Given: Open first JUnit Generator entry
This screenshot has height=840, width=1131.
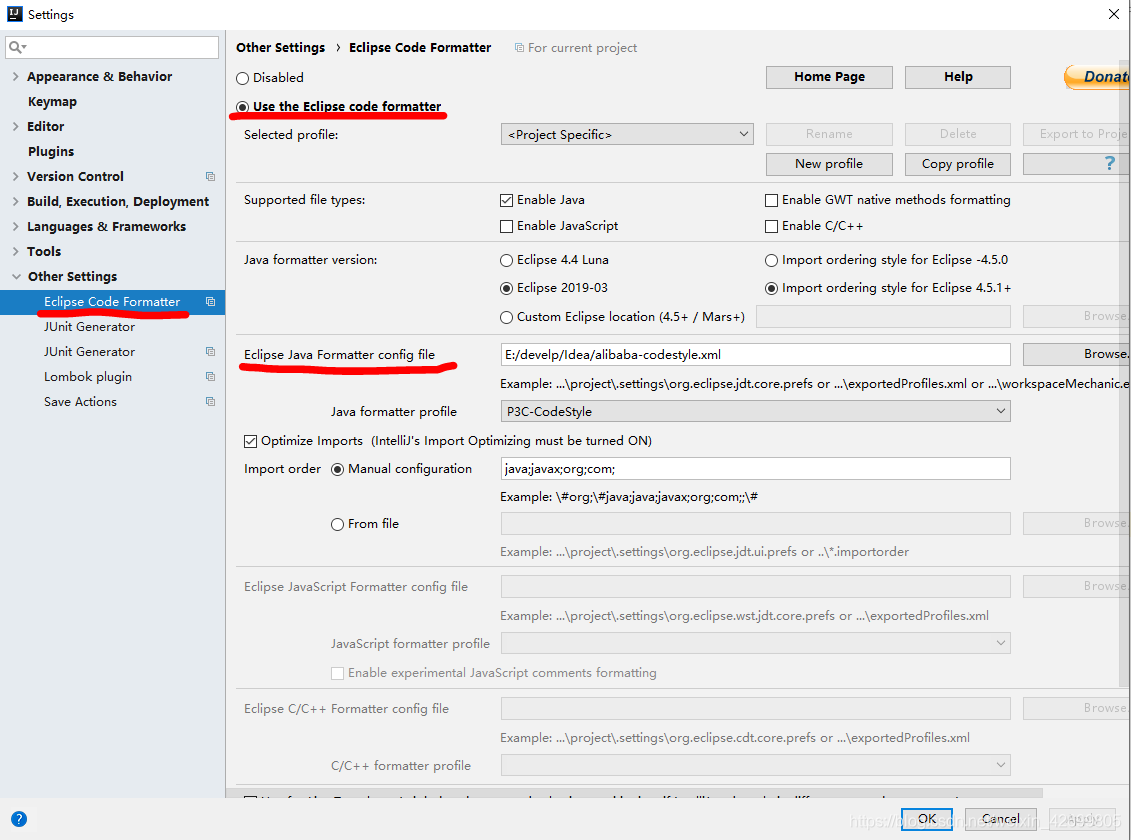Looking at the screenshot, I should coord(89,327).
